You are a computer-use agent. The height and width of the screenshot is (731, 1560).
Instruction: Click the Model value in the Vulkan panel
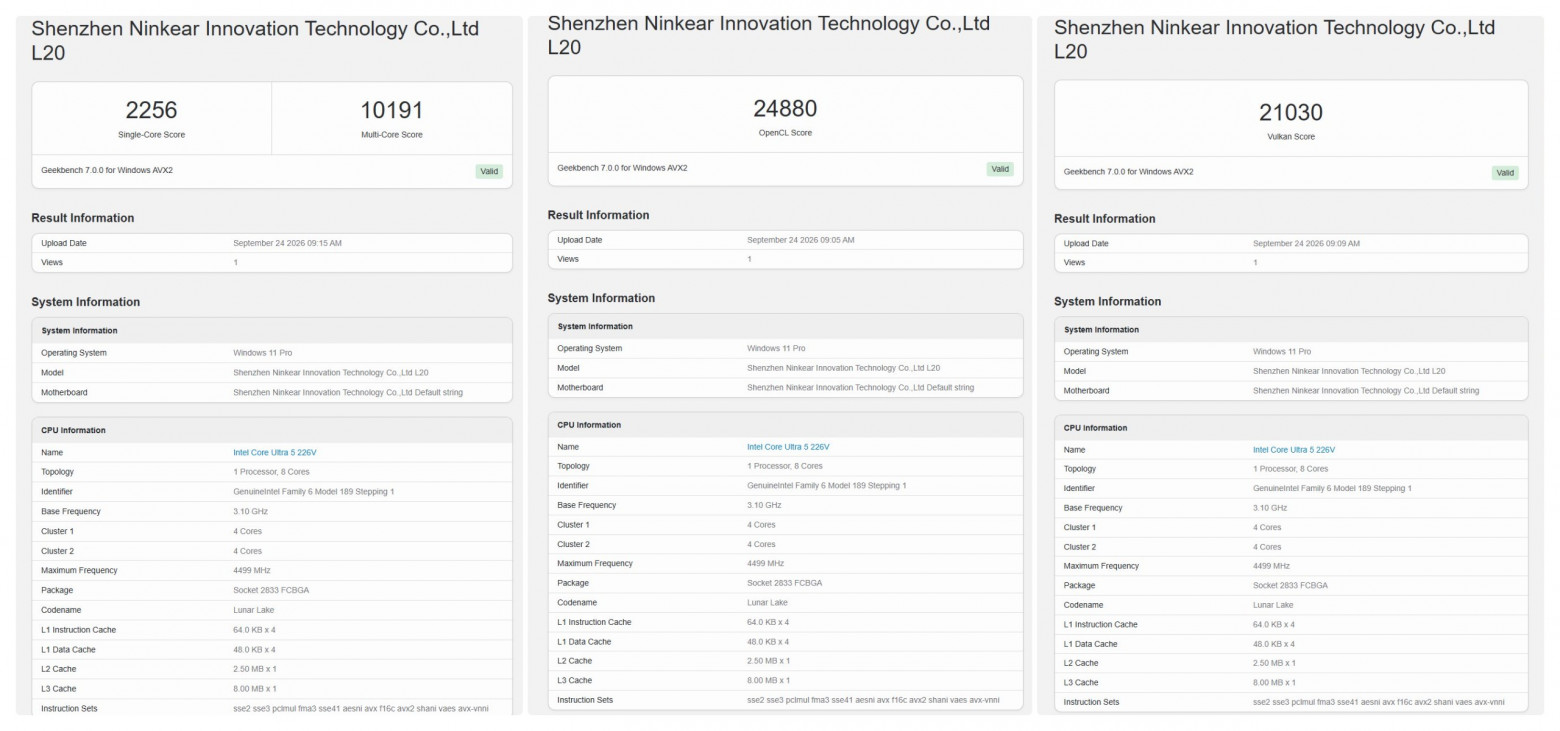tap(1349, 371)
